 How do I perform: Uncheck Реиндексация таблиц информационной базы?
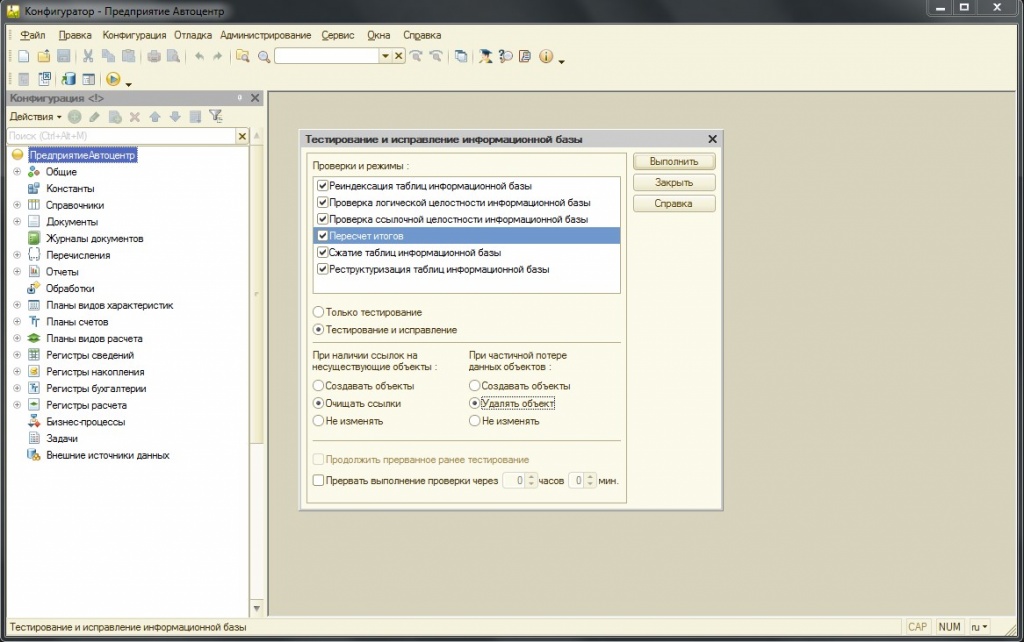click(323, 185)
